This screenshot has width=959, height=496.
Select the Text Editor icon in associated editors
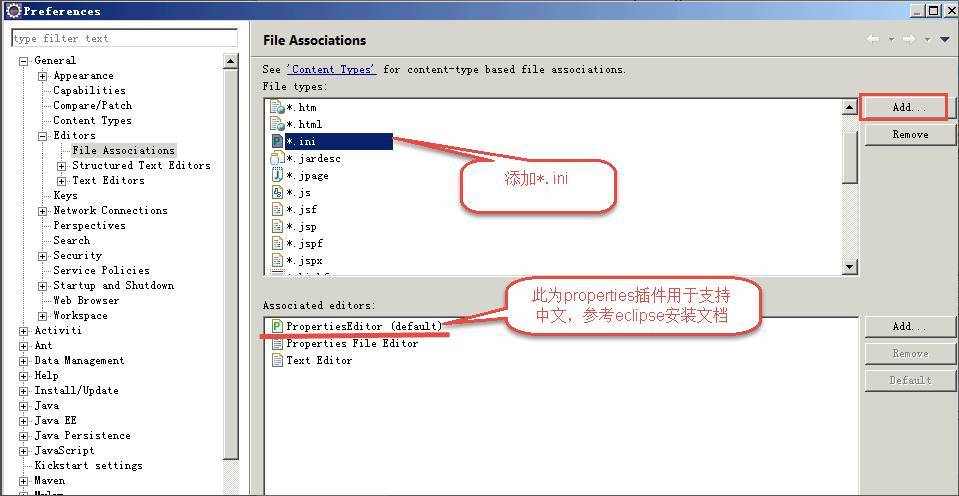[x=277, y=360]
